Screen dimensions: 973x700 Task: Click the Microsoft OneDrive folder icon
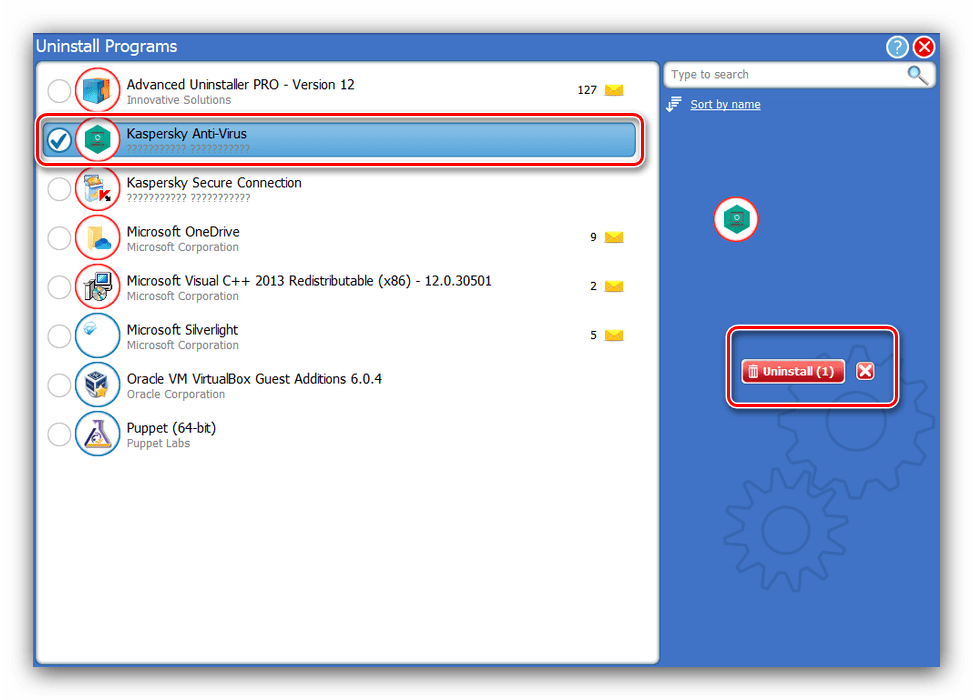[x=97, y=238]
